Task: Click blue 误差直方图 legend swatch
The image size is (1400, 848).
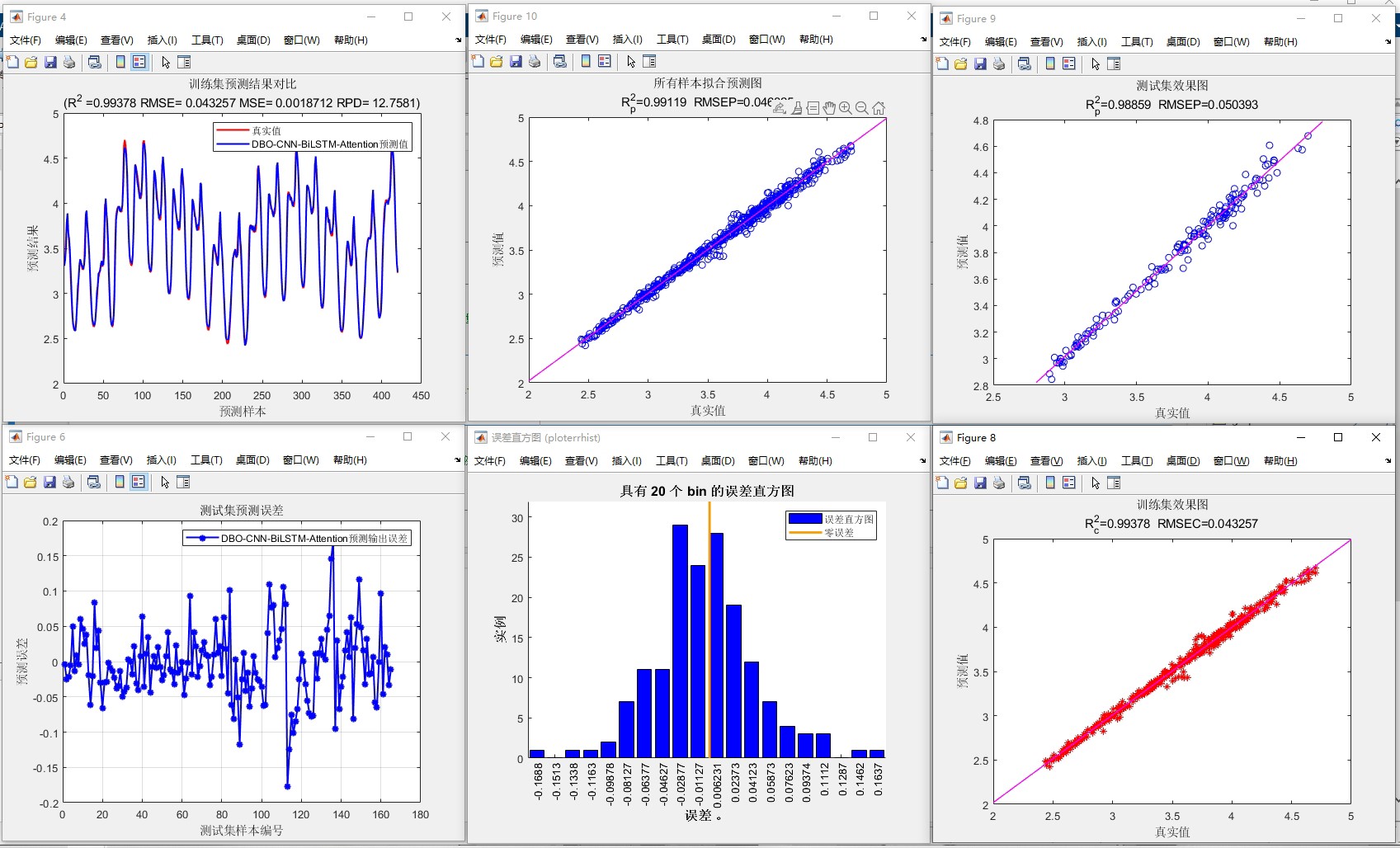Action: pos(805,519)
